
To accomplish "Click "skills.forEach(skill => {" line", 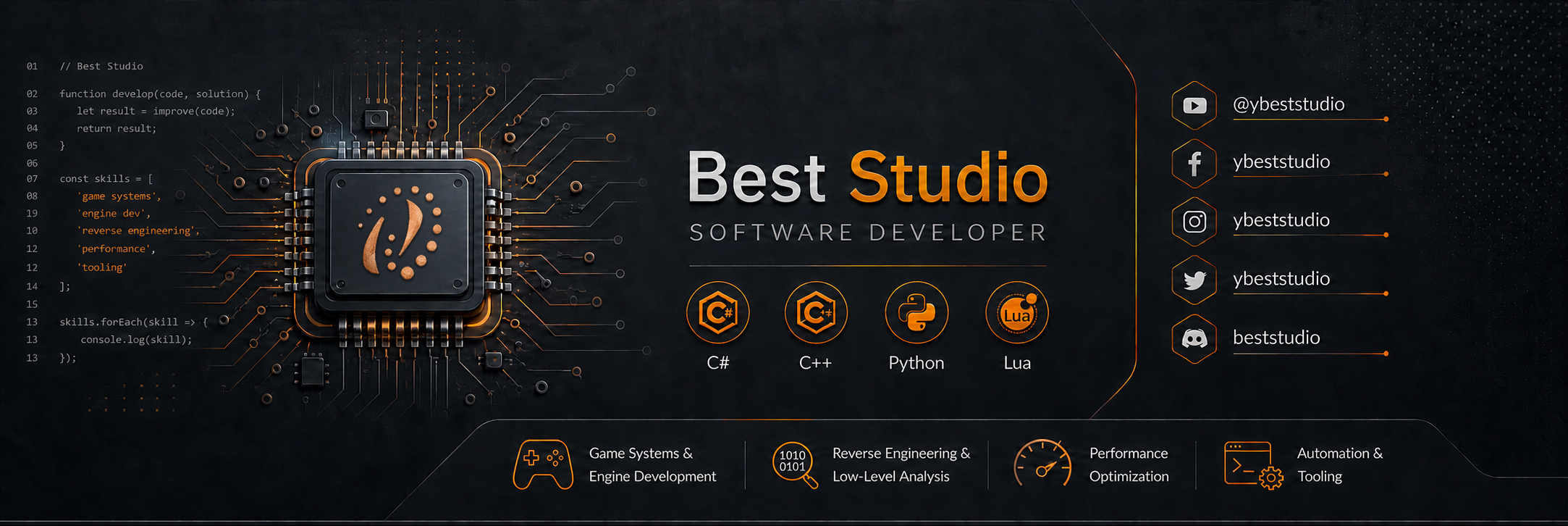I will (134, 322).
